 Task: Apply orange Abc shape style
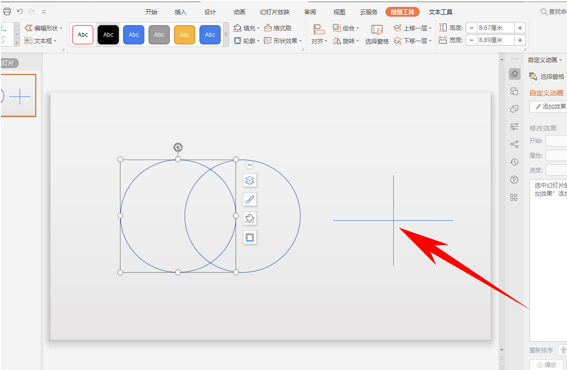tap(184, 35)
